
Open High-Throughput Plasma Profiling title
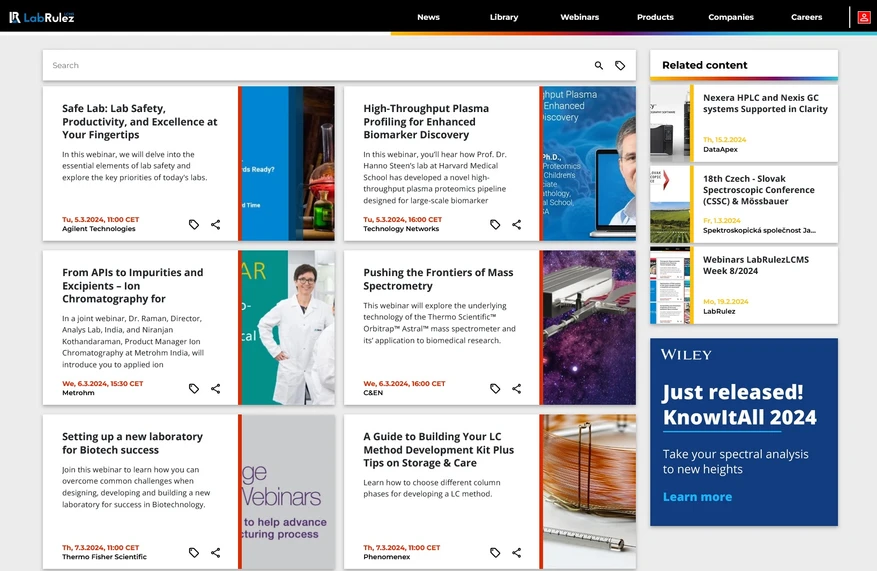point(426,121)
